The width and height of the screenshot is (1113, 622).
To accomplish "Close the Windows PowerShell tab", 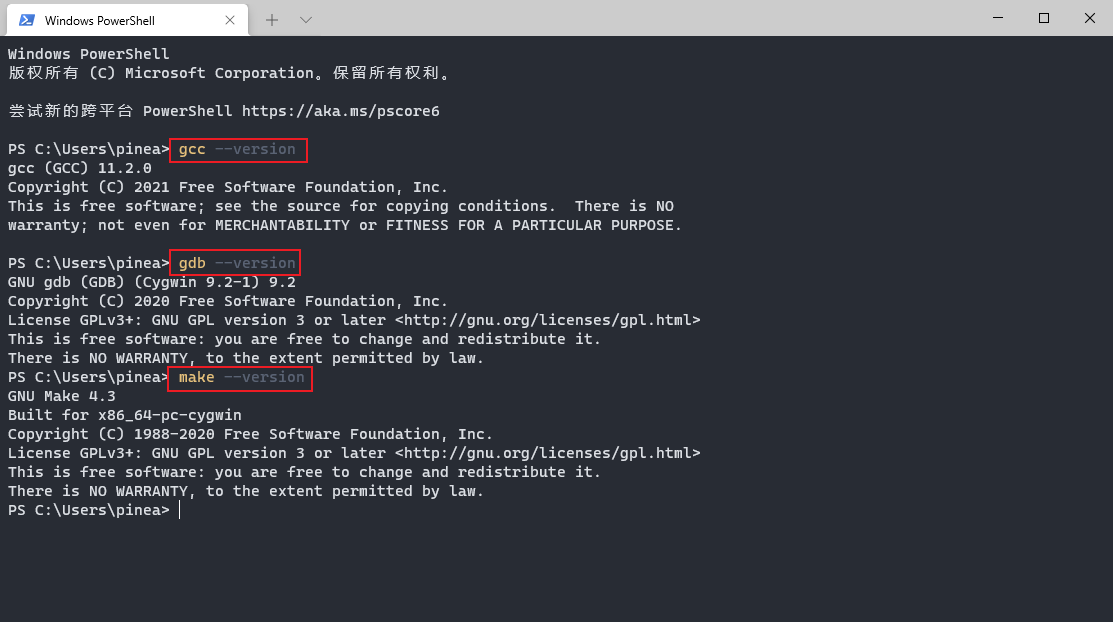I will tap(230, 19).
